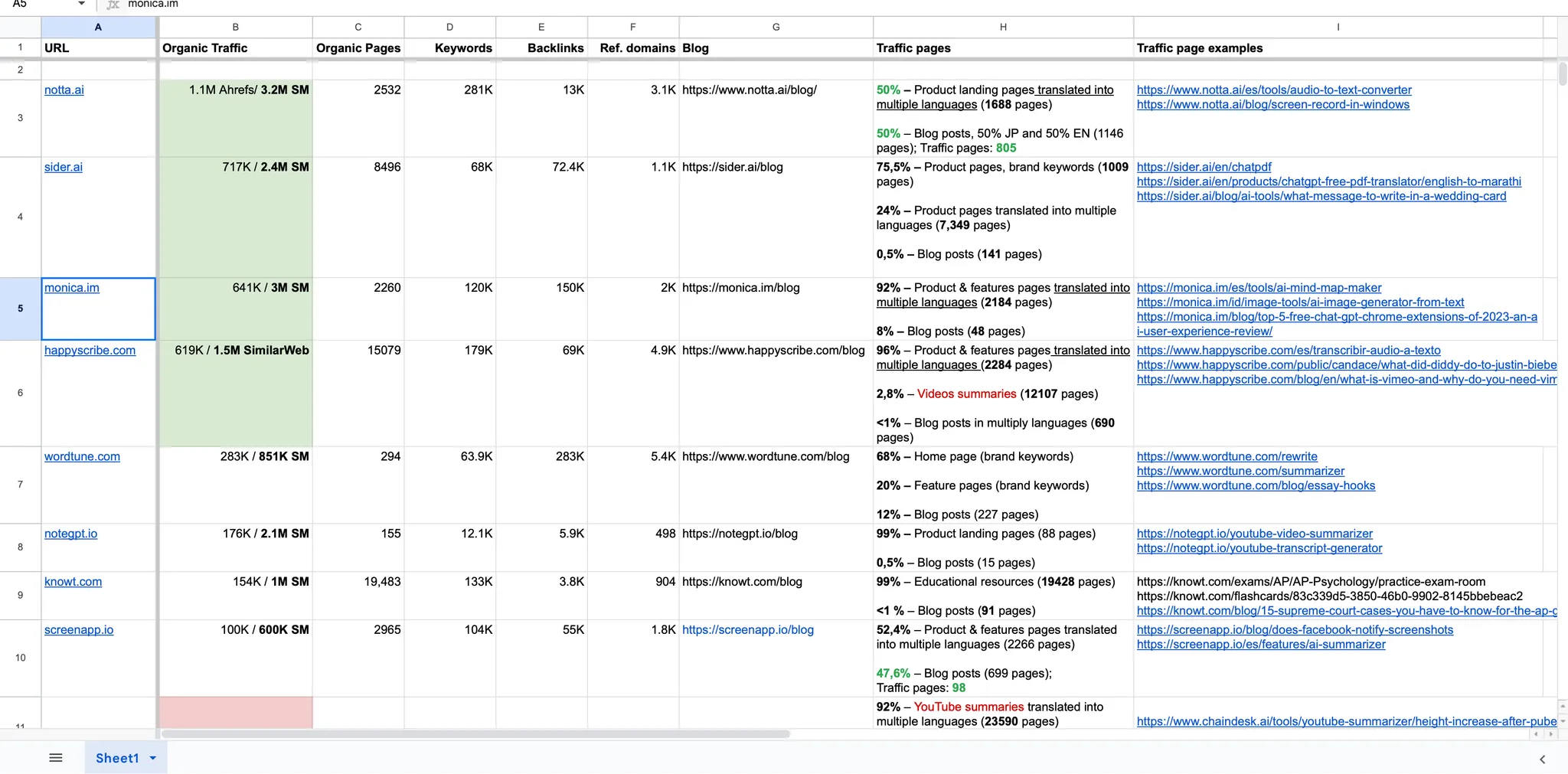Open sider english-to-marathi translator link
The image size is (1568, 774).
pyautogui.click(x=1329, y=181)
